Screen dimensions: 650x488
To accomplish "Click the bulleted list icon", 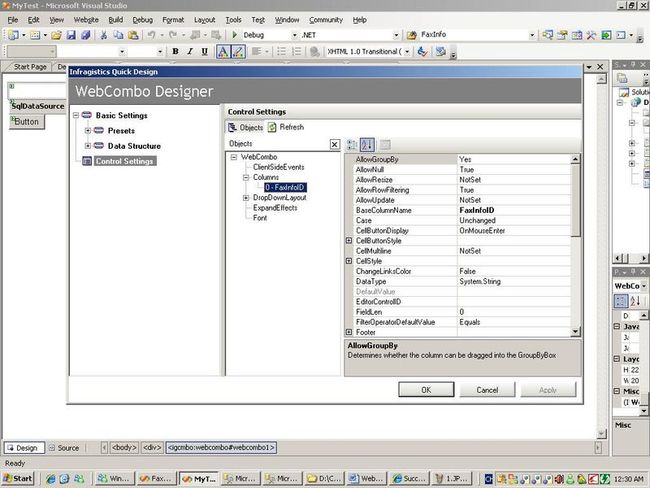I will (x=281, y=51).
